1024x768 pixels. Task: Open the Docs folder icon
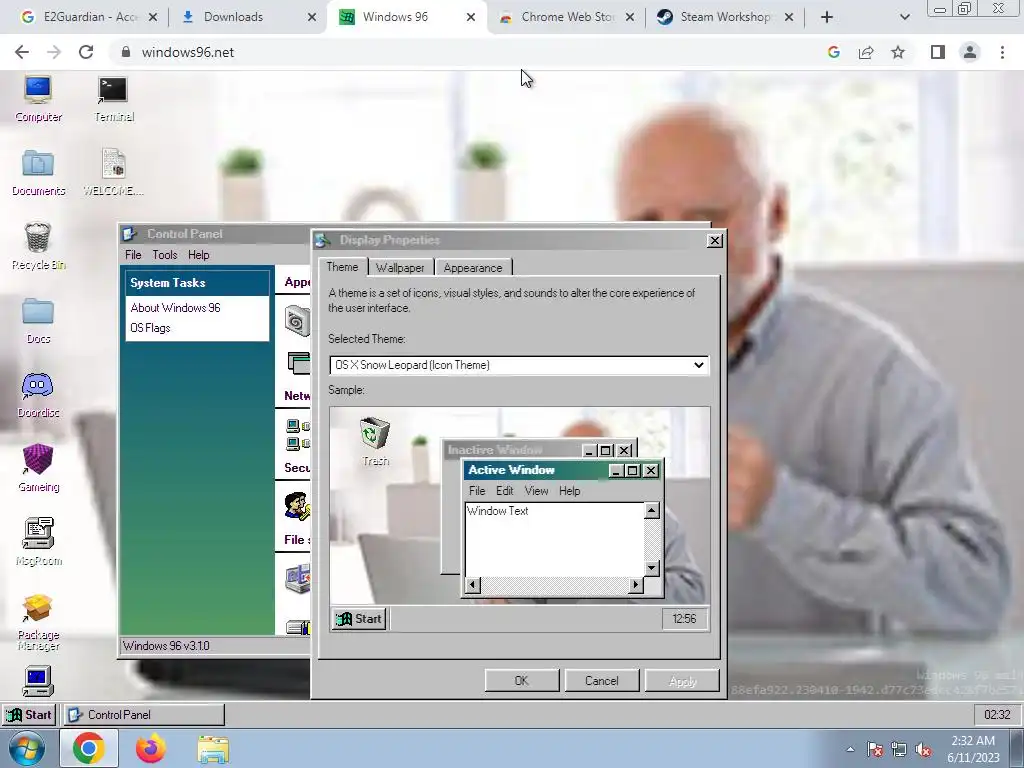click(x=38, y=320)
